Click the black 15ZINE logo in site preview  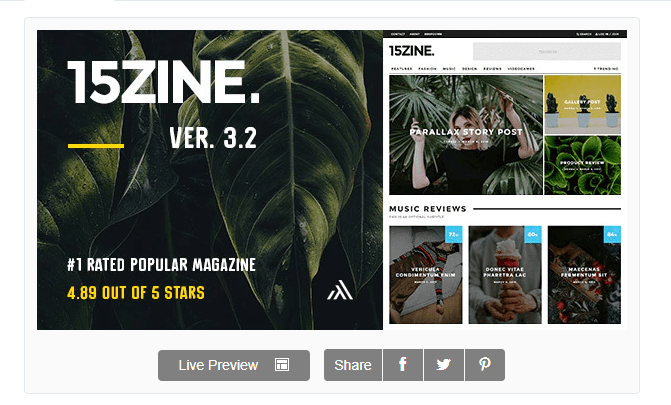411,51
